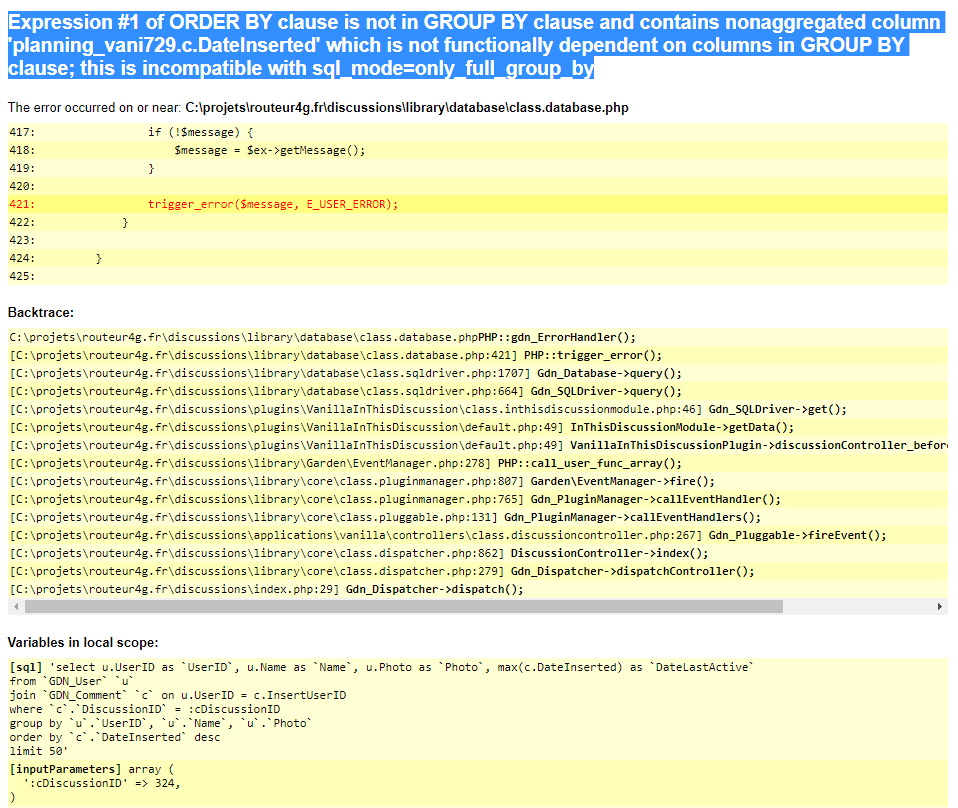
Task: Click the [sql] select statement line
Action: [382, 667]
